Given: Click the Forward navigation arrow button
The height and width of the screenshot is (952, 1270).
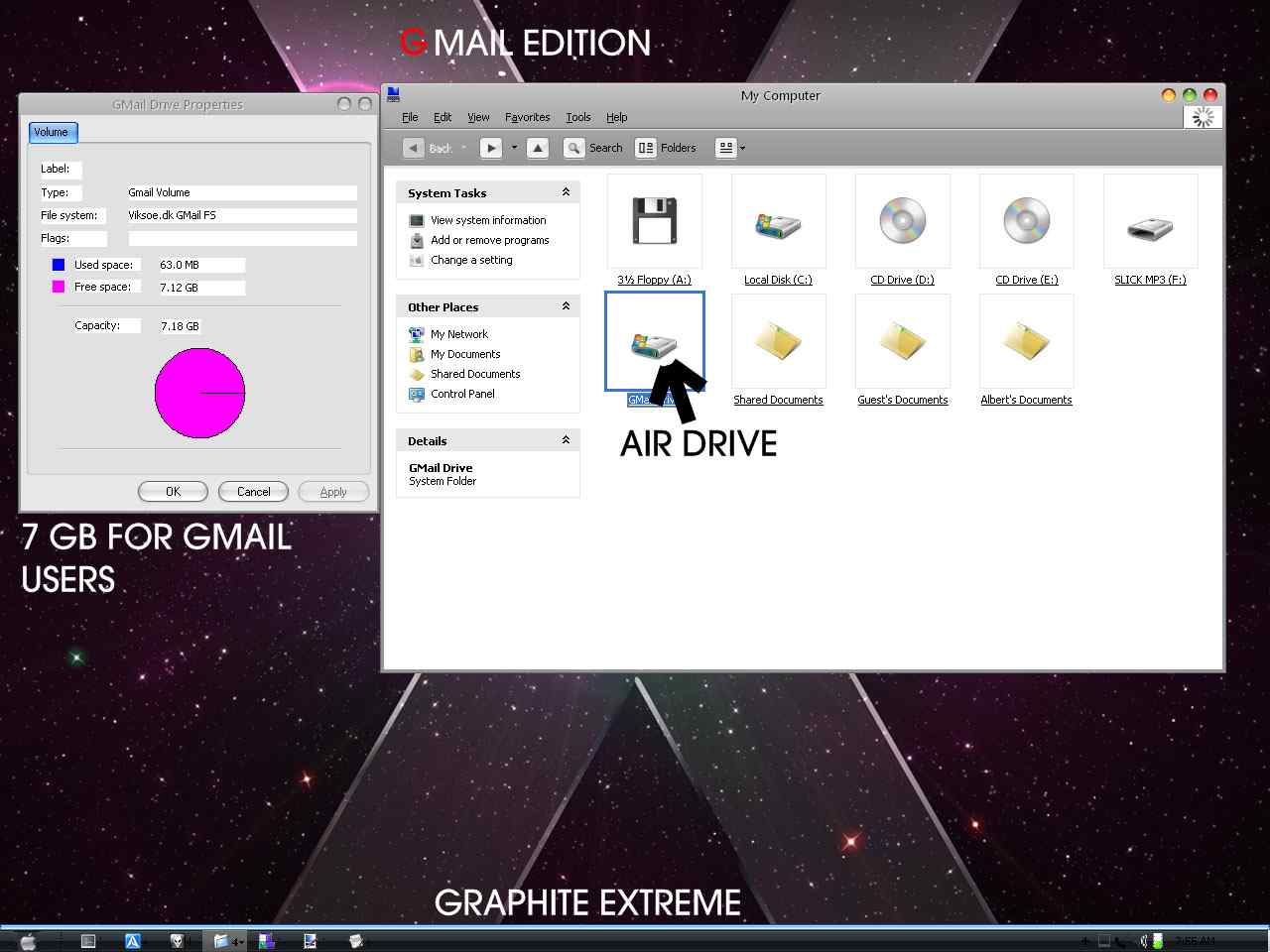Looking at the screenshot, I should (491, 148).
